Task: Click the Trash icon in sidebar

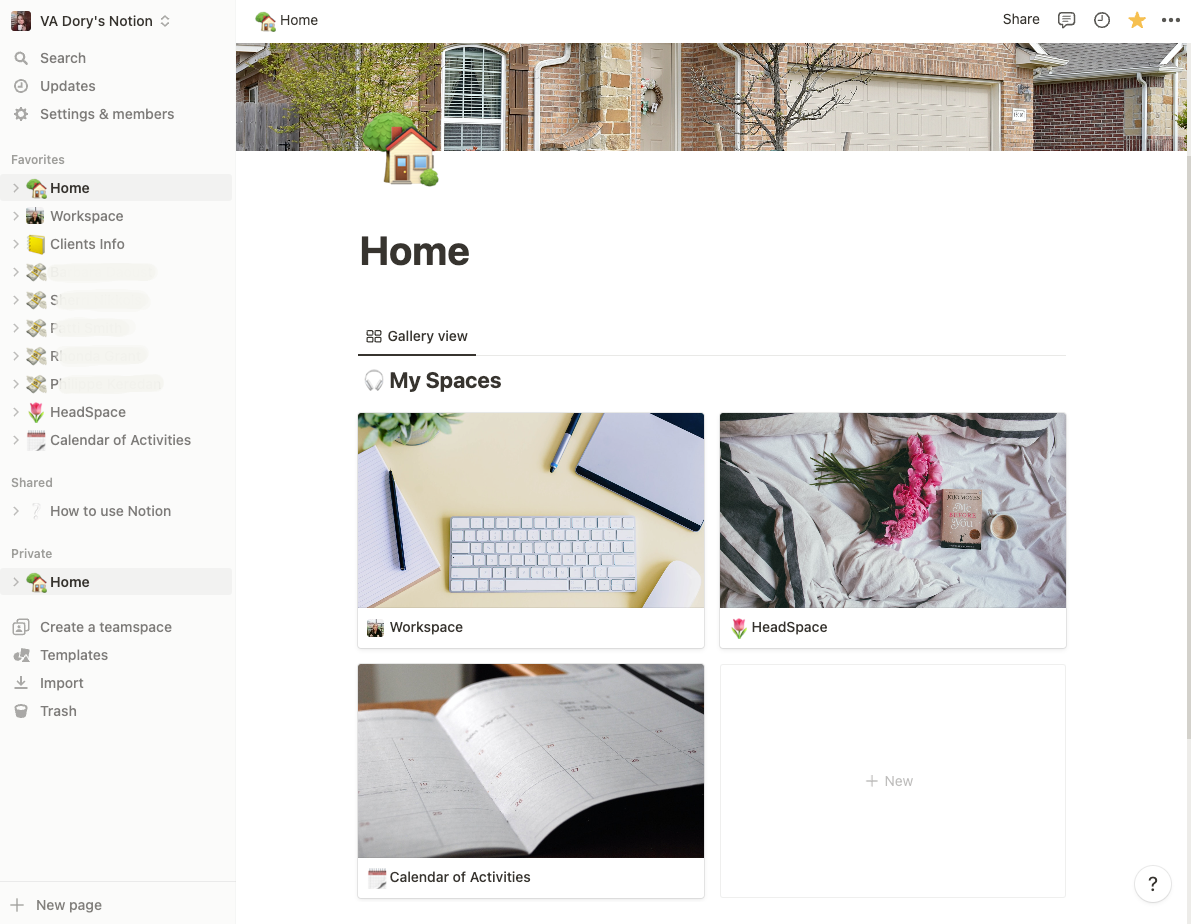Action: coord(21,711)
